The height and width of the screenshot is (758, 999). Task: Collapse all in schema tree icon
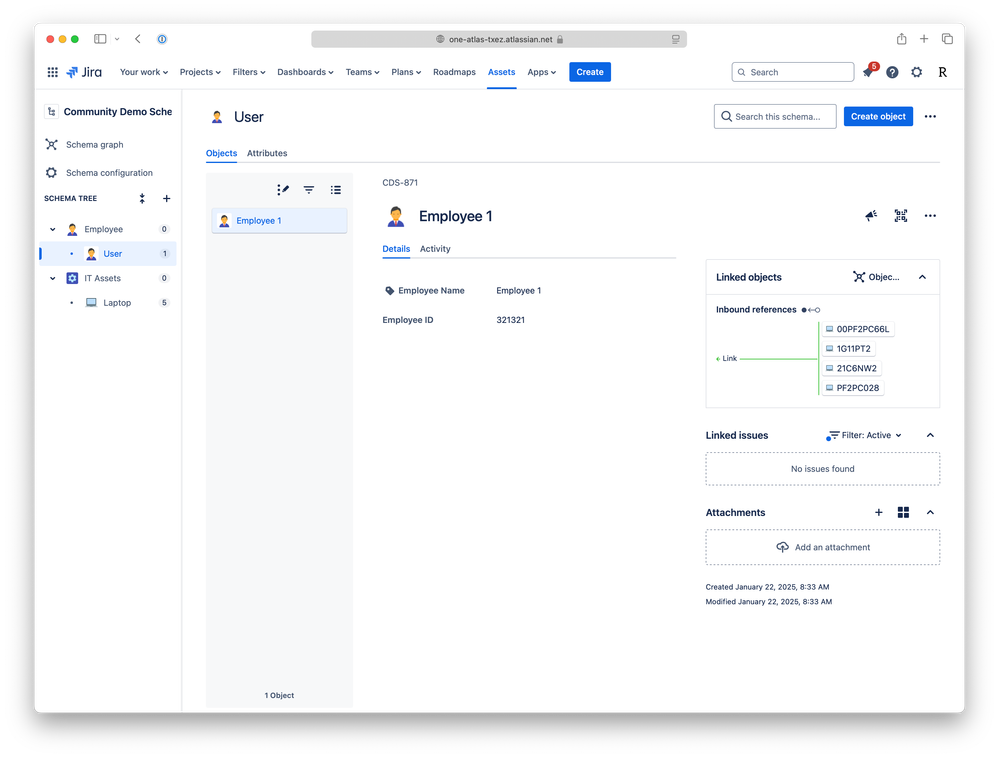coord(142,199)
